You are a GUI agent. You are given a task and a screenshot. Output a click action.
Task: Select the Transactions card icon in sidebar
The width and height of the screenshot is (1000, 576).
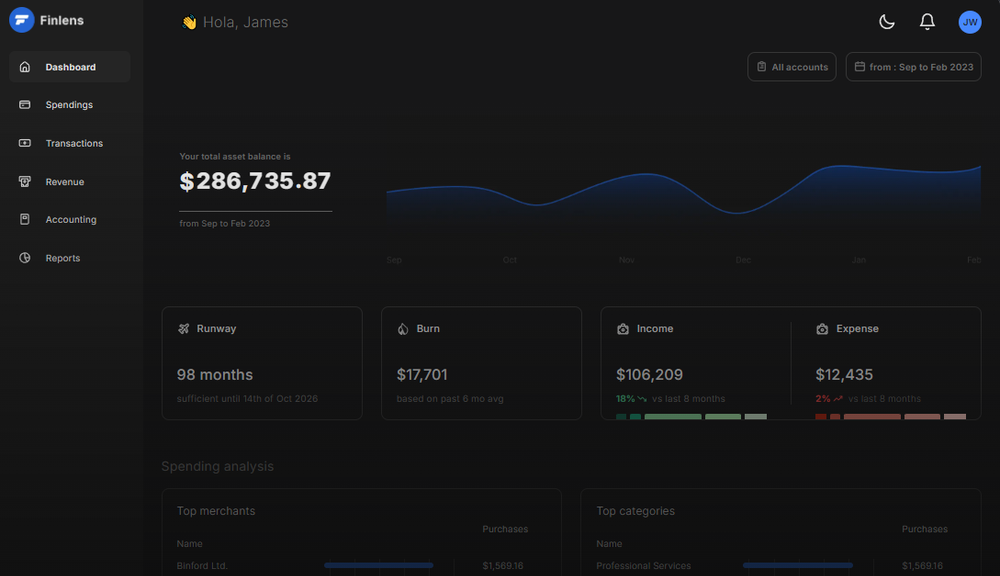click(x=25, y=143)
